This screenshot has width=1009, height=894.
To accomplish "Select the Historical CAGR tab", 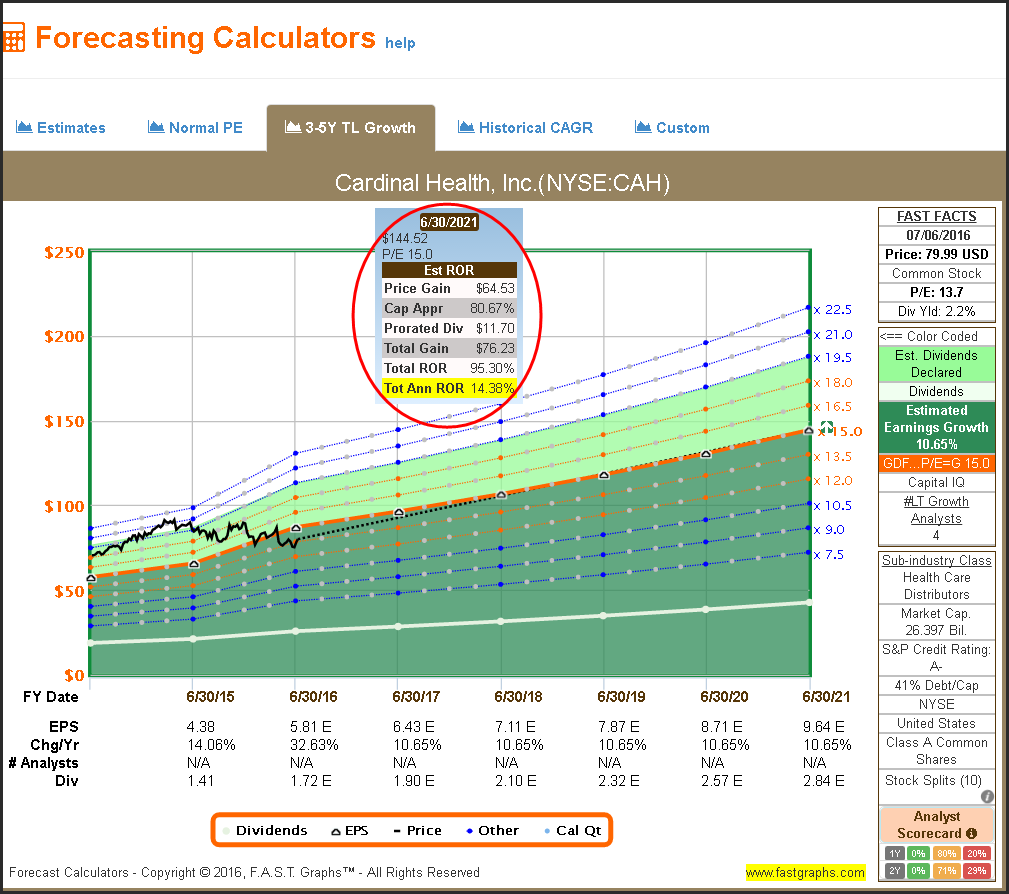I will (x=525, y=128).
